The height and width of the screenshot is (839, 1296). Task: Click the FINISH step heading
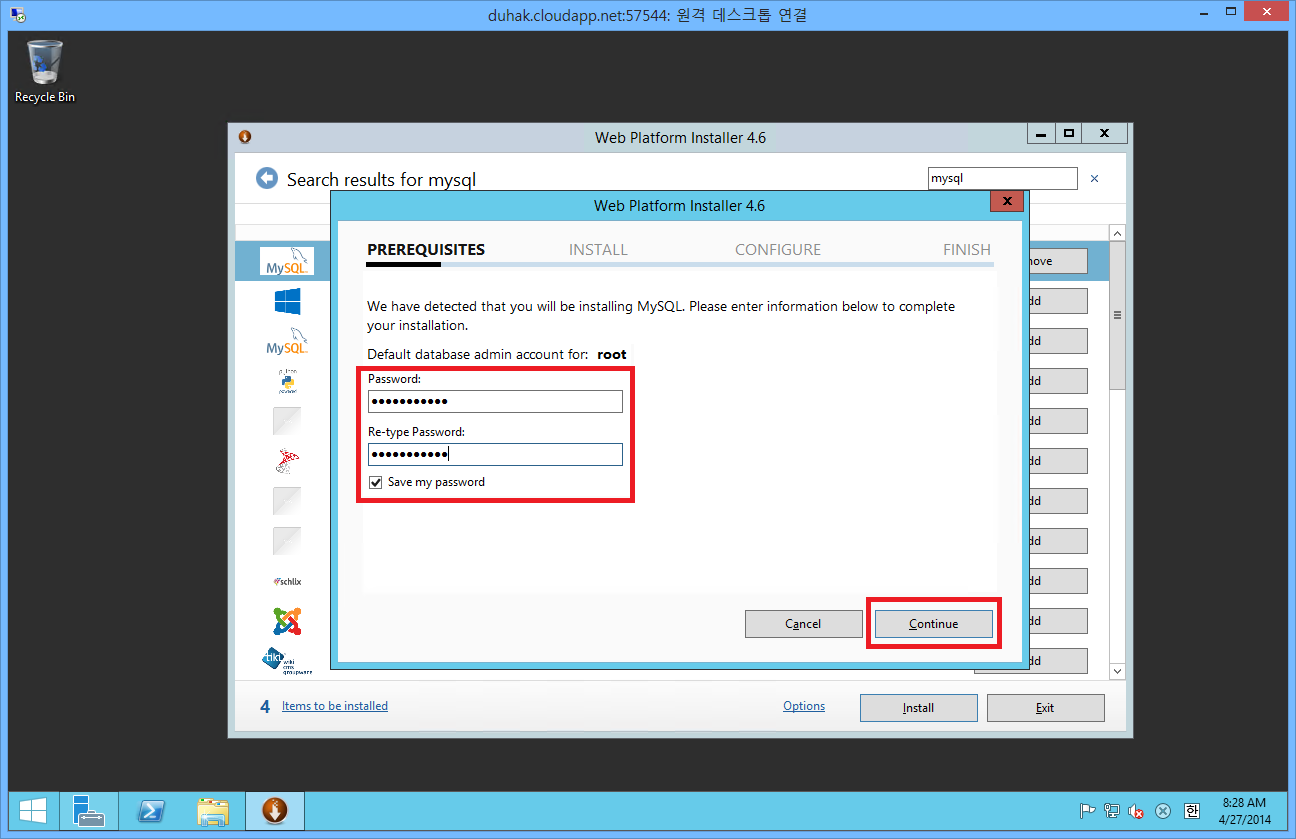[x=967, y=250]
